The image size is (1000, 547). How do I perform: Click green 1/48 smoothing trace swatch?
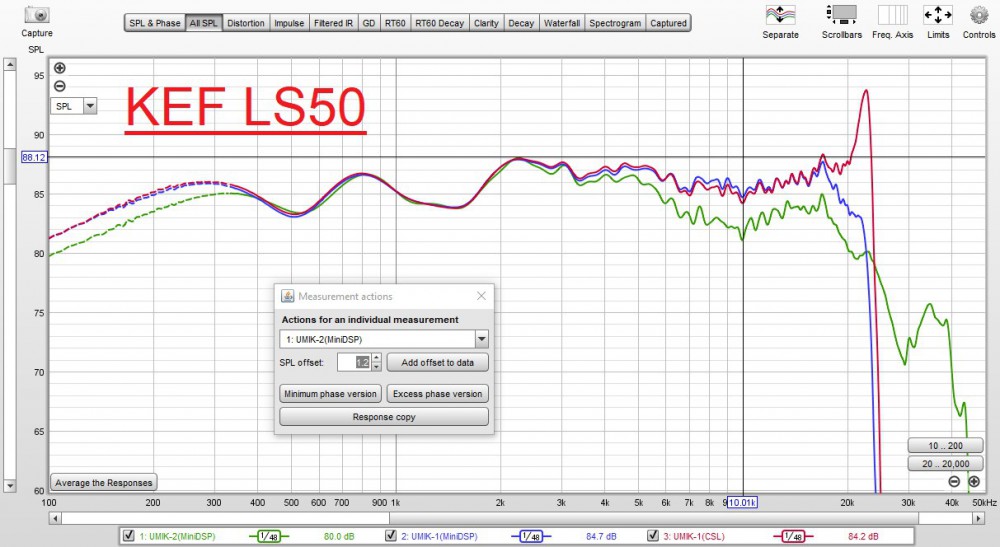pos(268,536)
